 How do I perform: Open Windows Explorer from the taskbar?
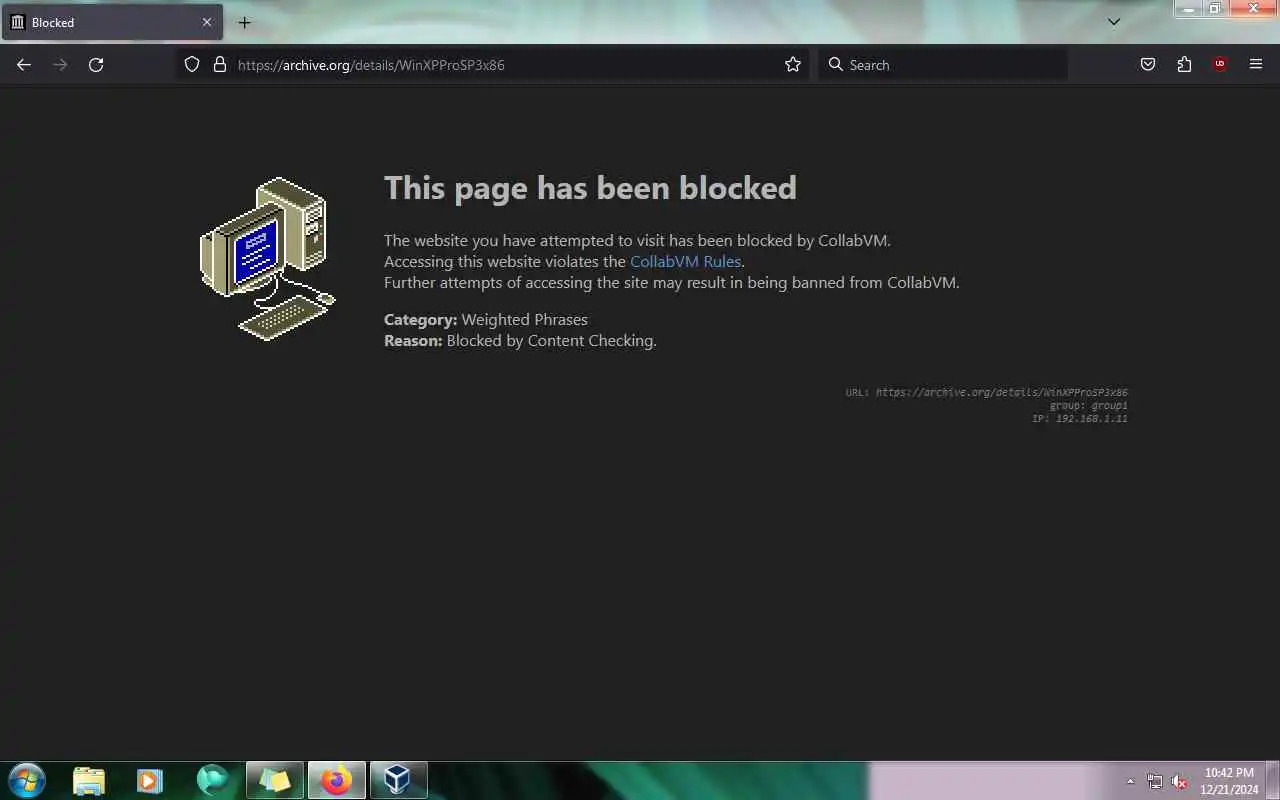[x=89, y=780]
